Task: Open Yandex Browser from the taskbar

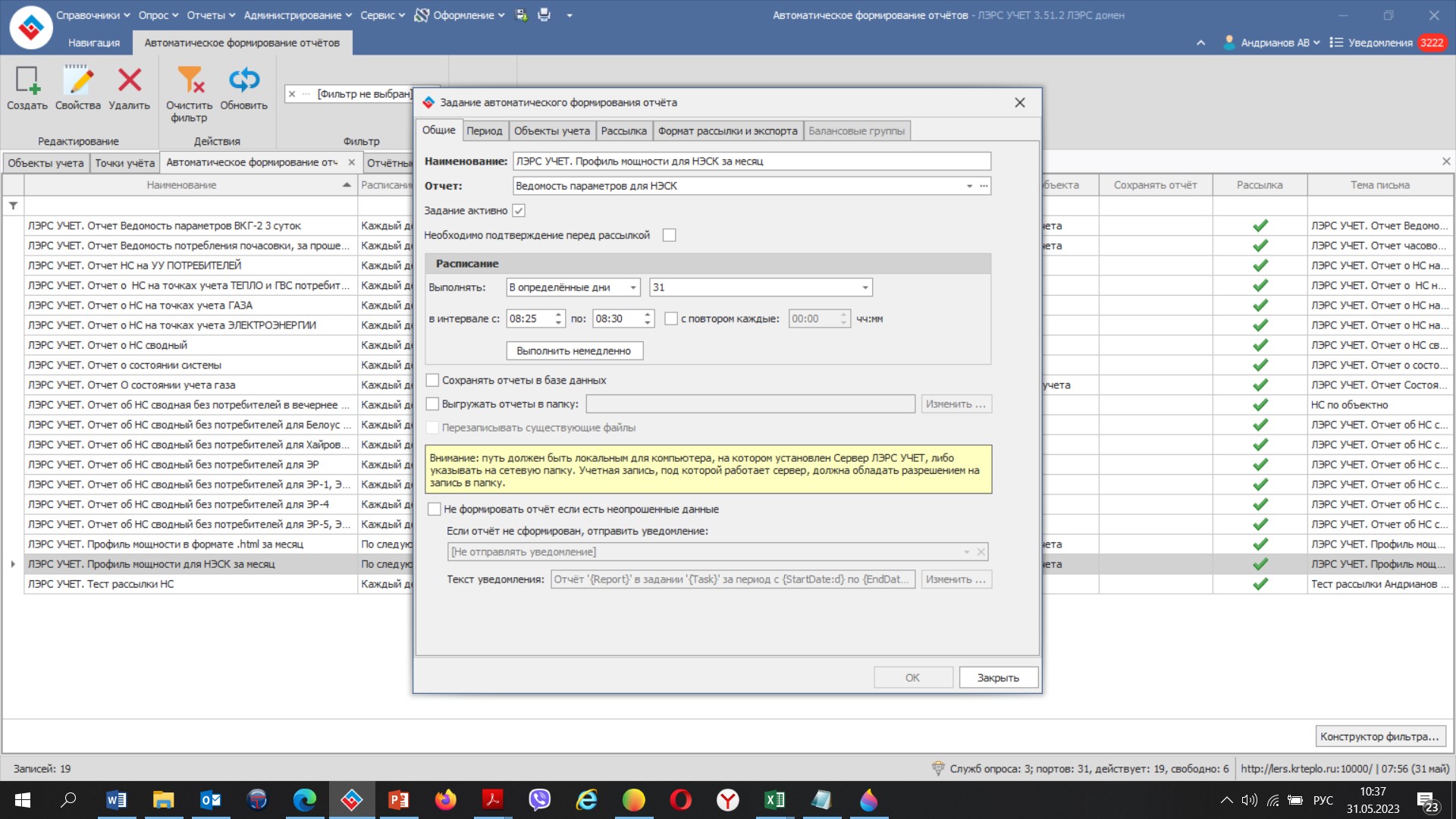Action: click(727, 800)
